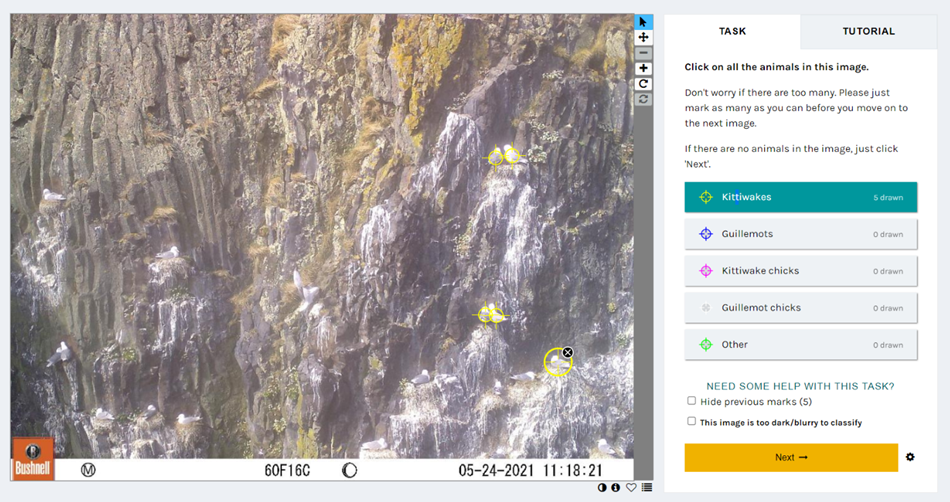Rotate the image with the rotate icon

[x=643, y=84]
